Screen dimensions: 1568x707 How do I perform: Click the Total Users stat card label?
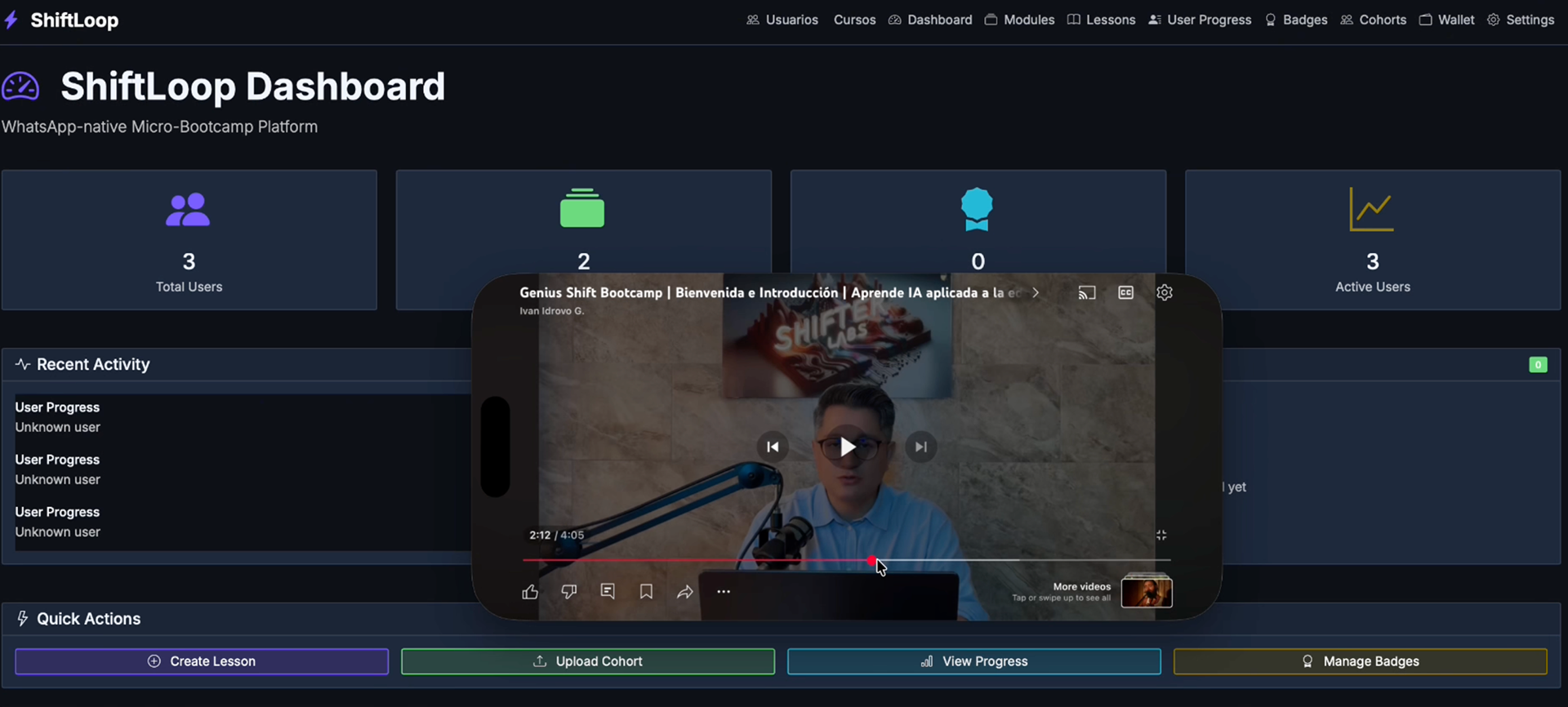(x=189, y=287)
